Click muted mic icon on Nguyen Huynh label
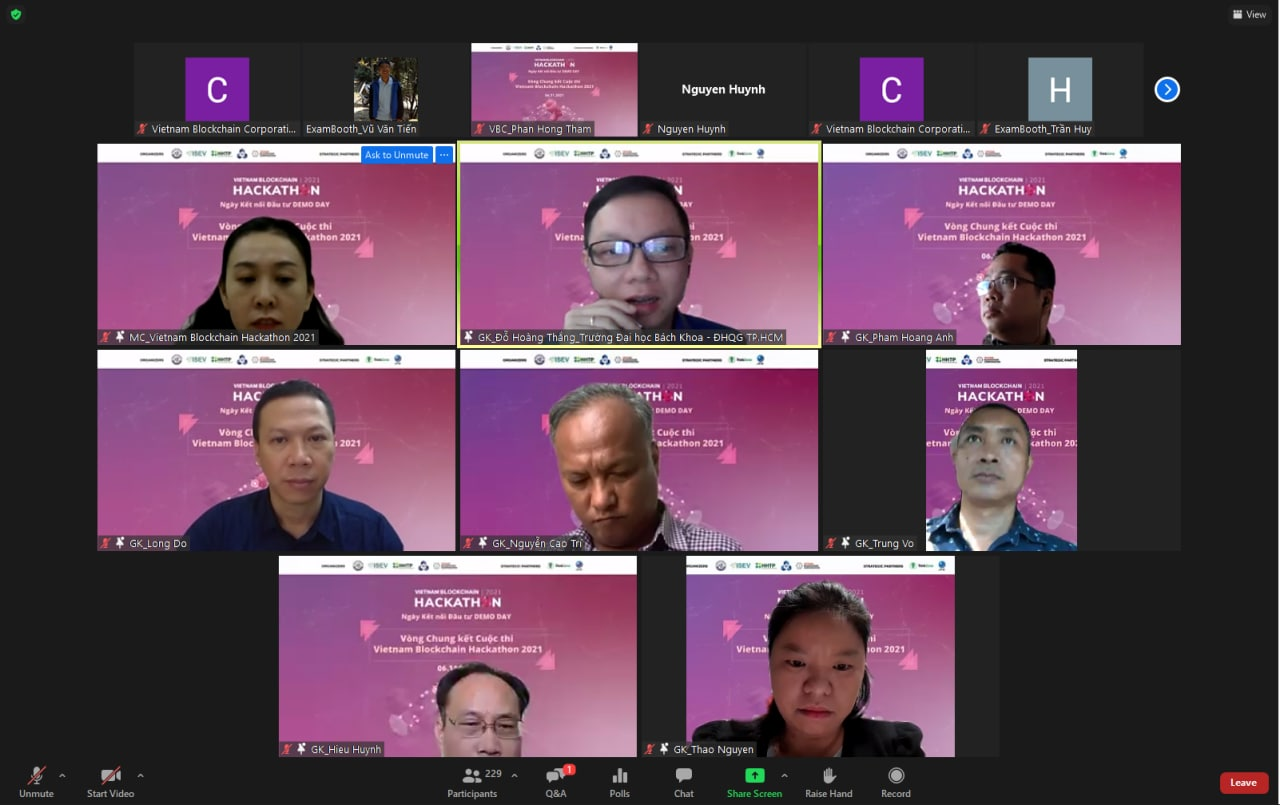This screenshot has height=805, width=1280. pyautogui.click(x=648, y=129)
